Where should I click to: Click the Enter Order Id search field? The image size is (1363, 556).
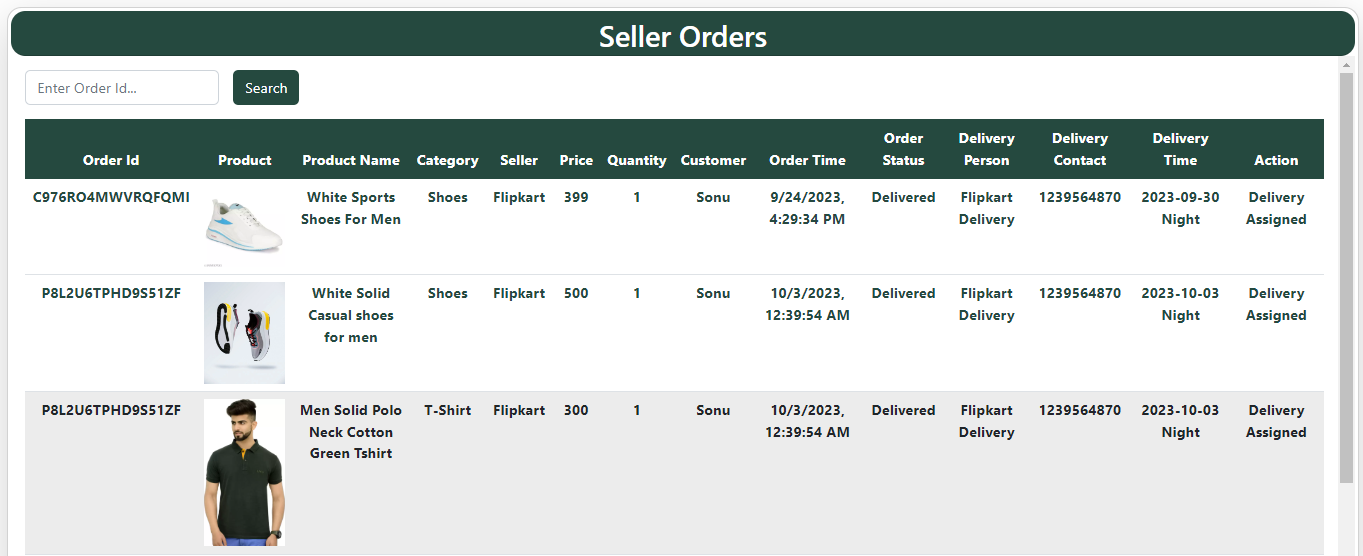point(122,88)
